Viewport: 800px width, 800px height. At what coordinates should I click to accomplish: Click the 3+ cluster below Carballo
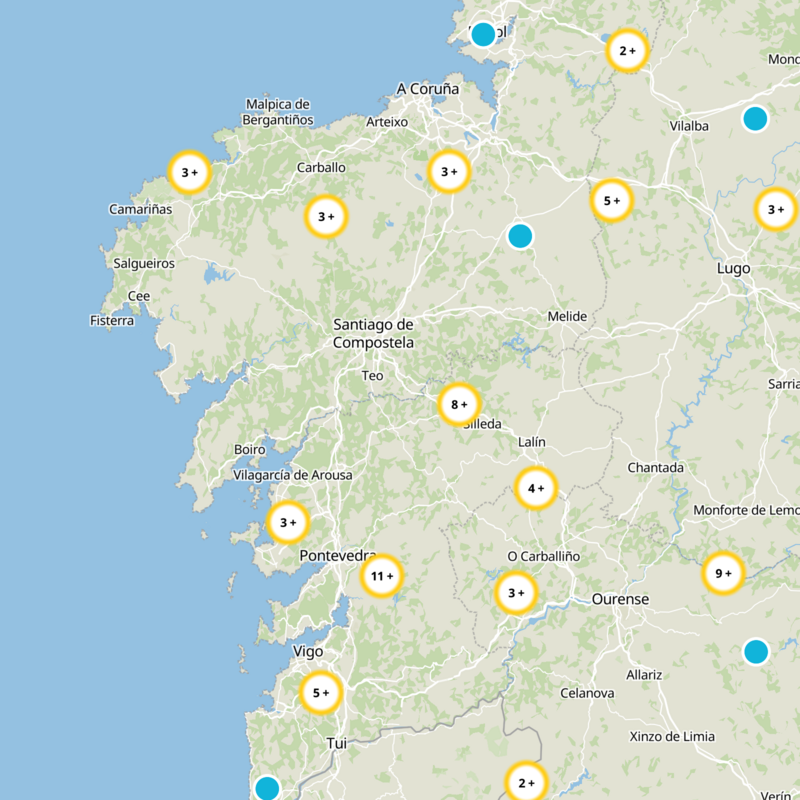[326, 216]
